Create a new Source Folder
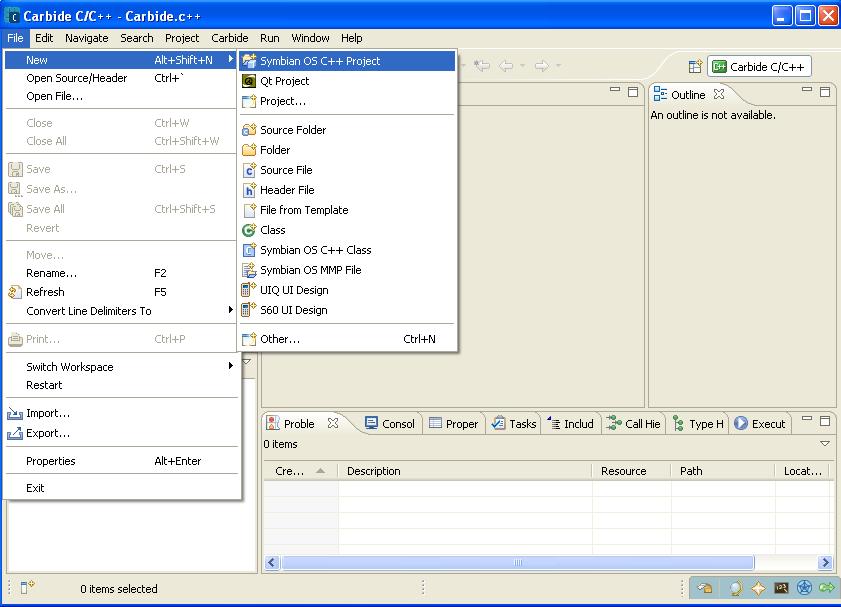Viewport: 841px width, 607px height. [347, 130]
